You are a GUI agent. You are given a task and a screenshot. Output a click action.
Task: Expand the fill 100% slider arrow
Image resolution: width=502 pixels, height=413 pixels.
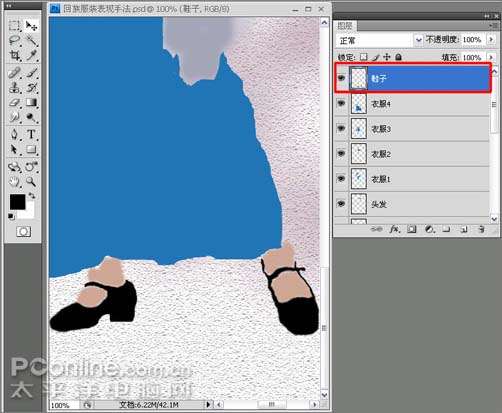pos(491,57)
